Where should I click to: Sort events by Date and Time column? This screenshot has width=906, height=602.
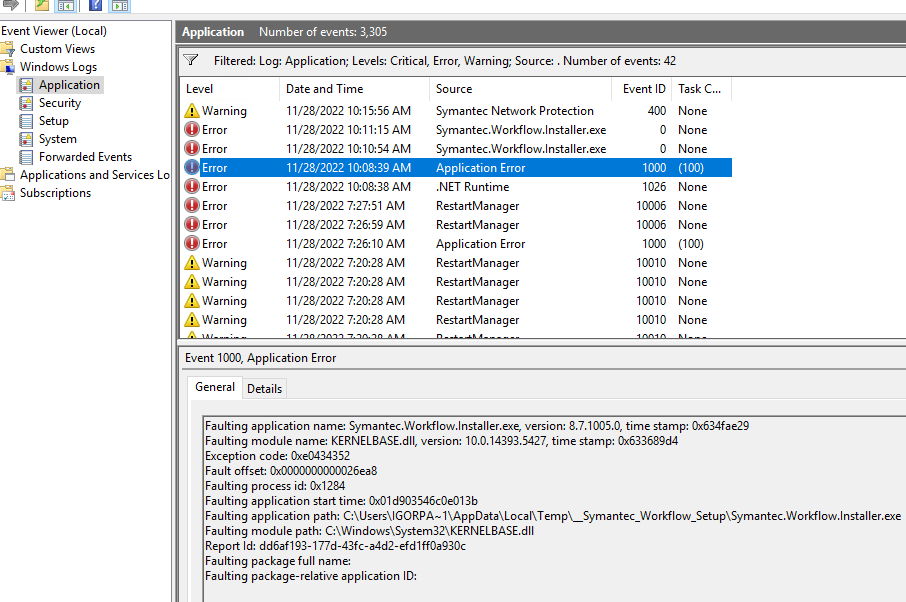[x=324, y=89]
